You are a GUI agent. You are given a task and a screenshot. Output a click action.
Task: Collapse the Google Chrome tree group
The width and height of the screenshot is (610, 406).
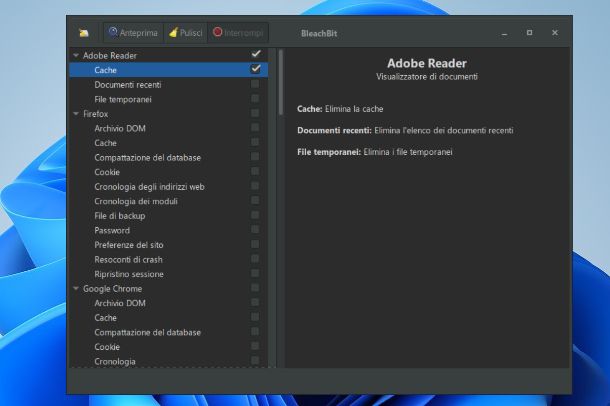[76, 289]
